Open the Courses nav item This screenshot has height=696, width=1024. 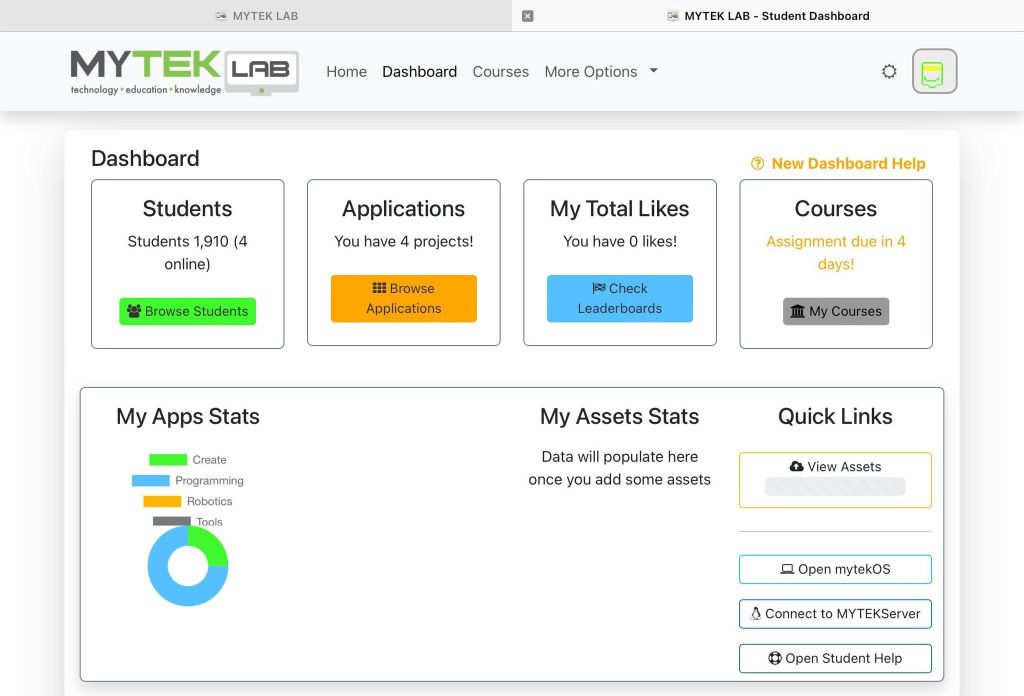(x=500, y=72)
